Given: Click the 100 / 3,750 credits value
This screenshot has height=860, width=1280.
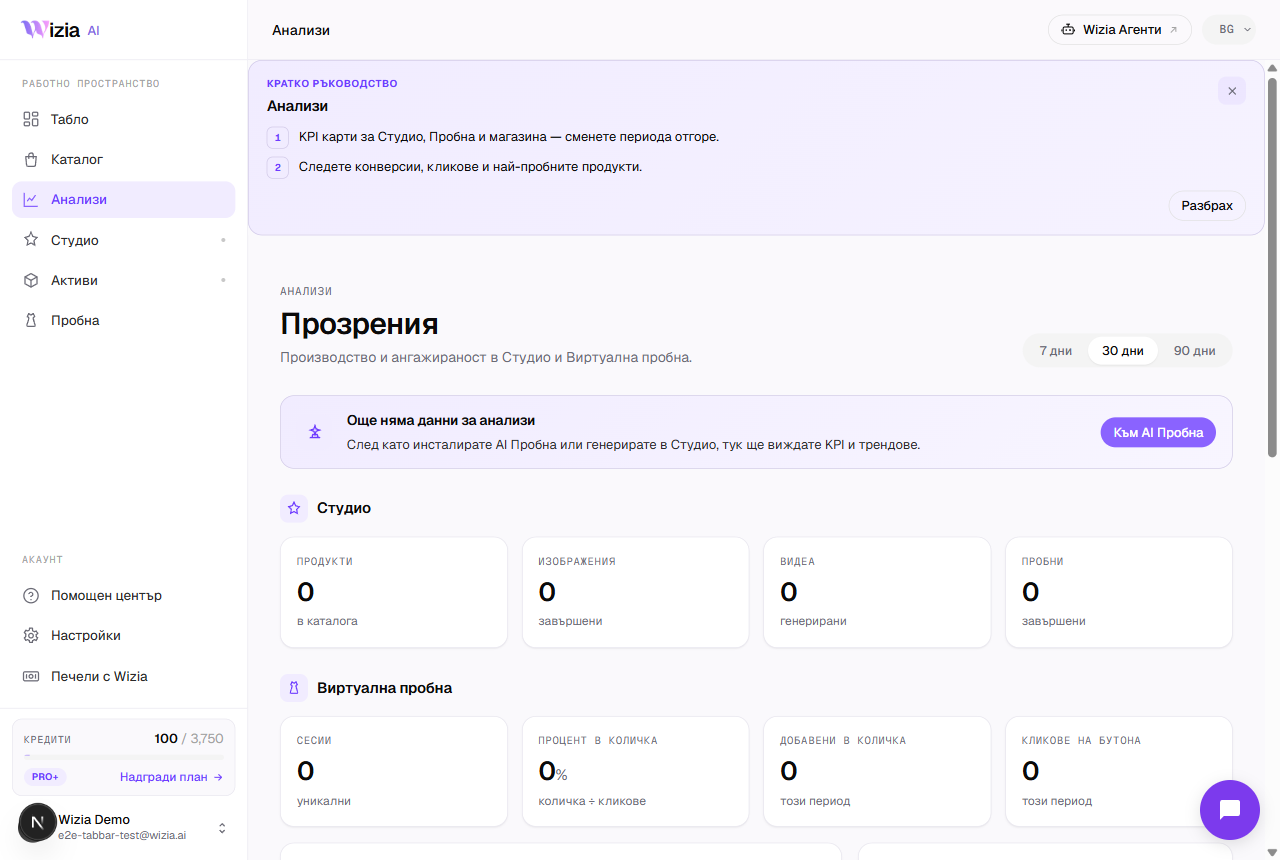Looking at the screenshot, I should point(189,738).
